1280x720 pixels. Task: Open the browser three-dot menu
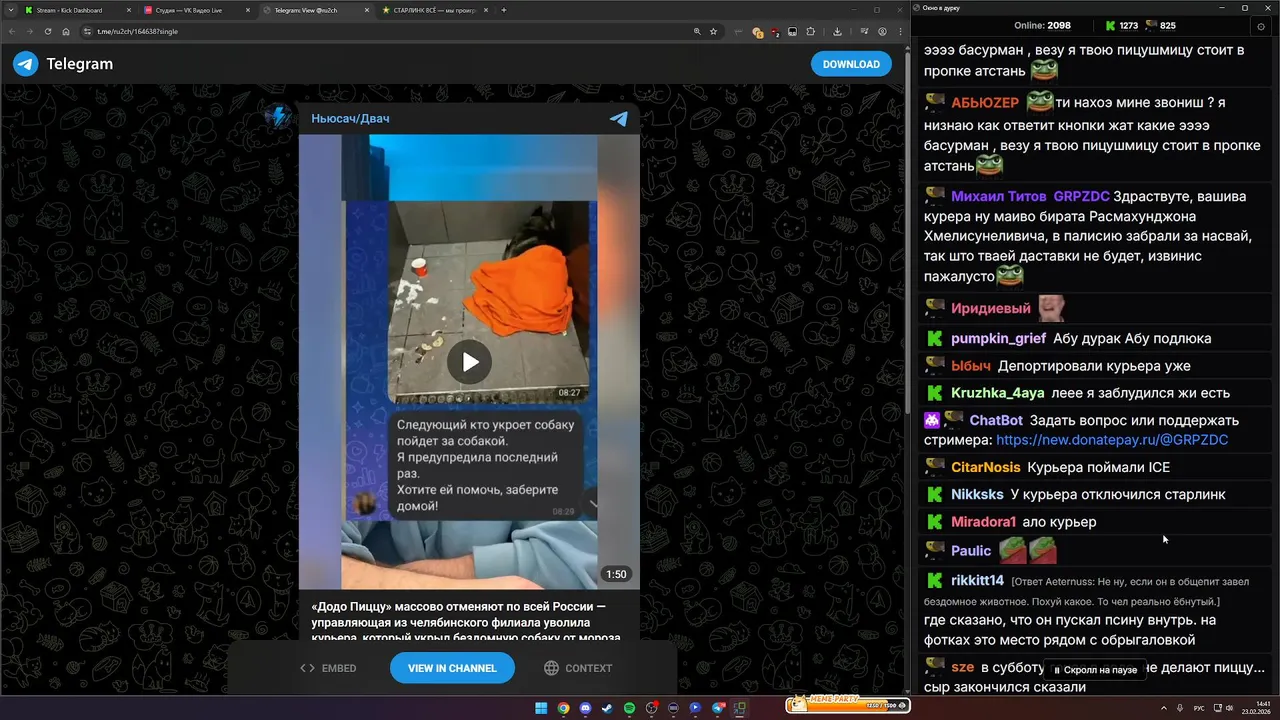coord(898,31)
